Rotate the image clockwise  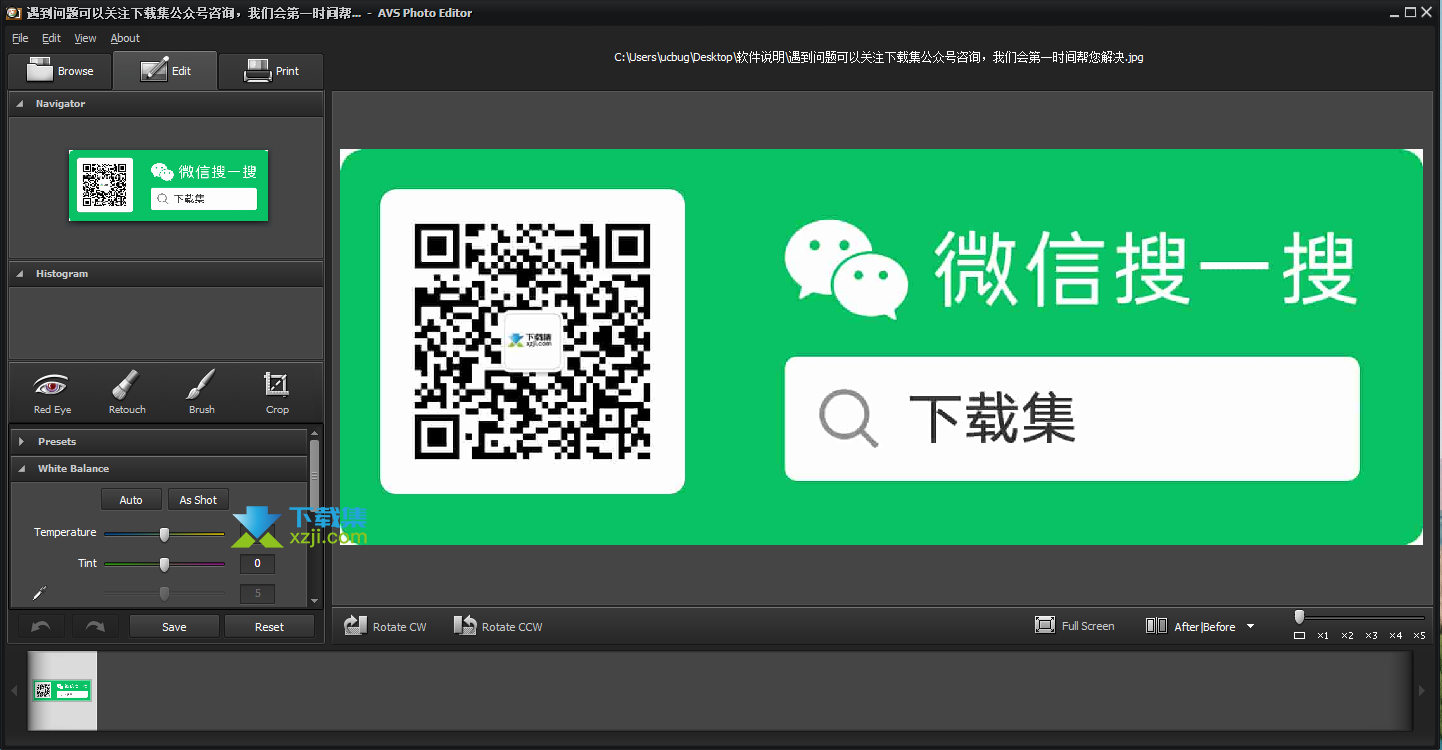386,626
